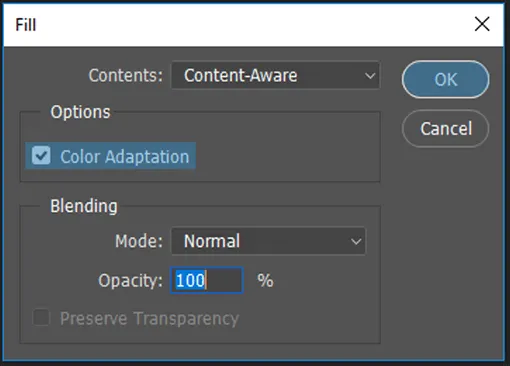510x366 pixels.
Task: Select the Options group heading
Action: pyautogui.click(x=80, y=112)
